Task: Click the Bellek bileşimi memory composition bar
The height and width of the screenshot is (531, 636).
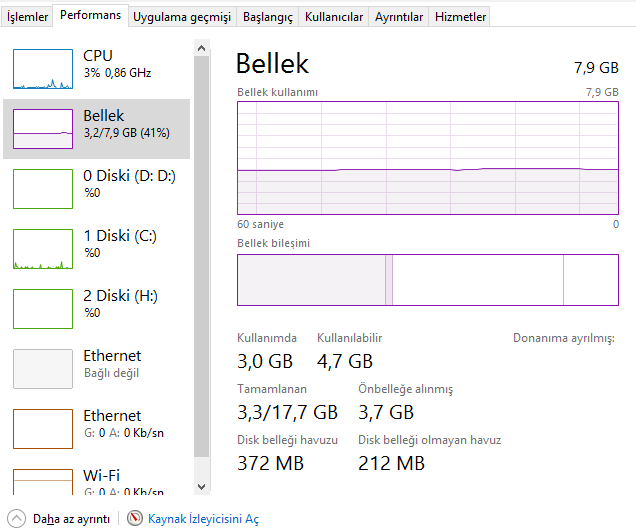Action: coord(427,280)
